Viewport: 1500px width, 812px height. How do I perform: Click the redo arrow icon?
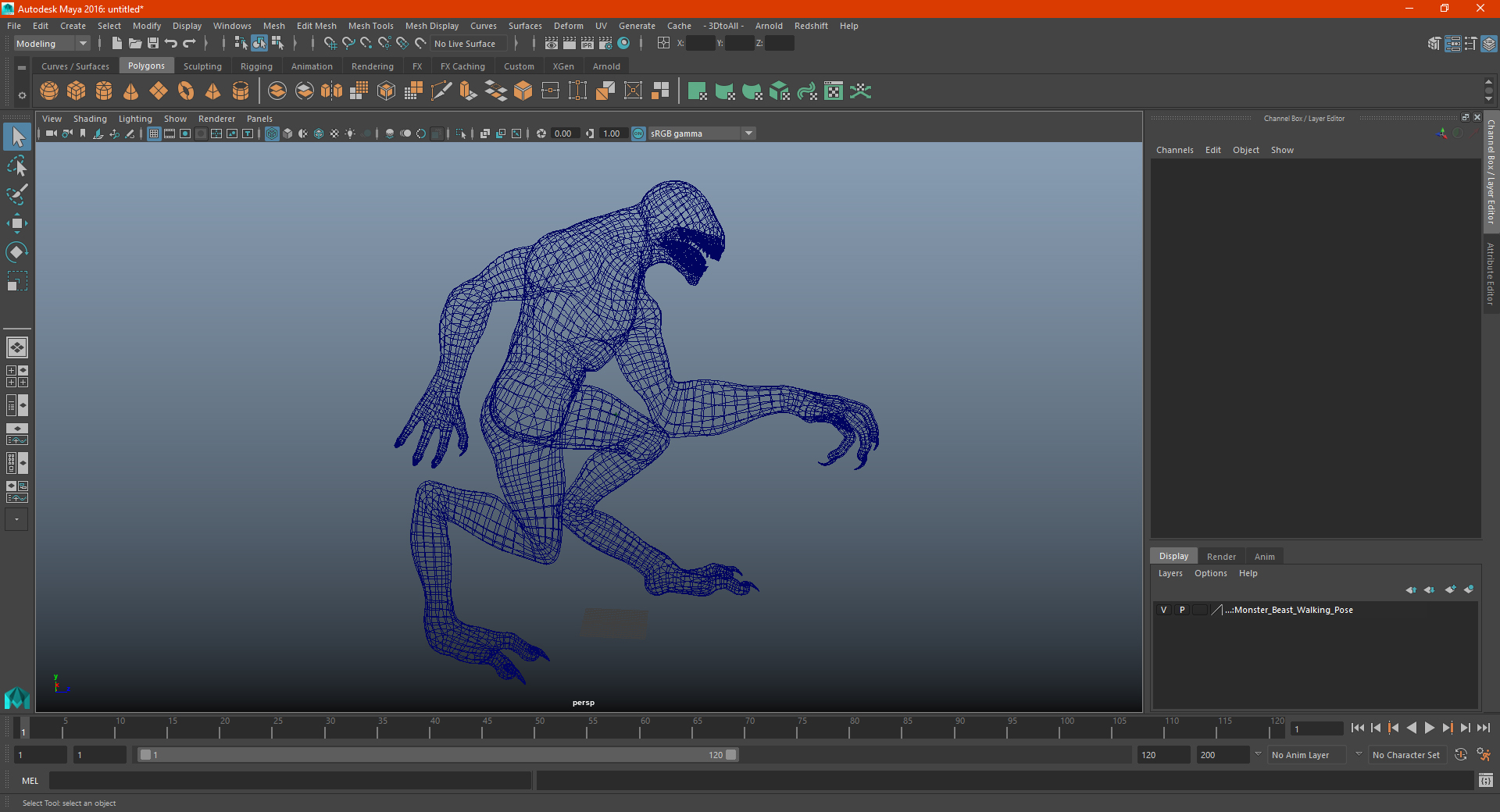tap(189, 44)
